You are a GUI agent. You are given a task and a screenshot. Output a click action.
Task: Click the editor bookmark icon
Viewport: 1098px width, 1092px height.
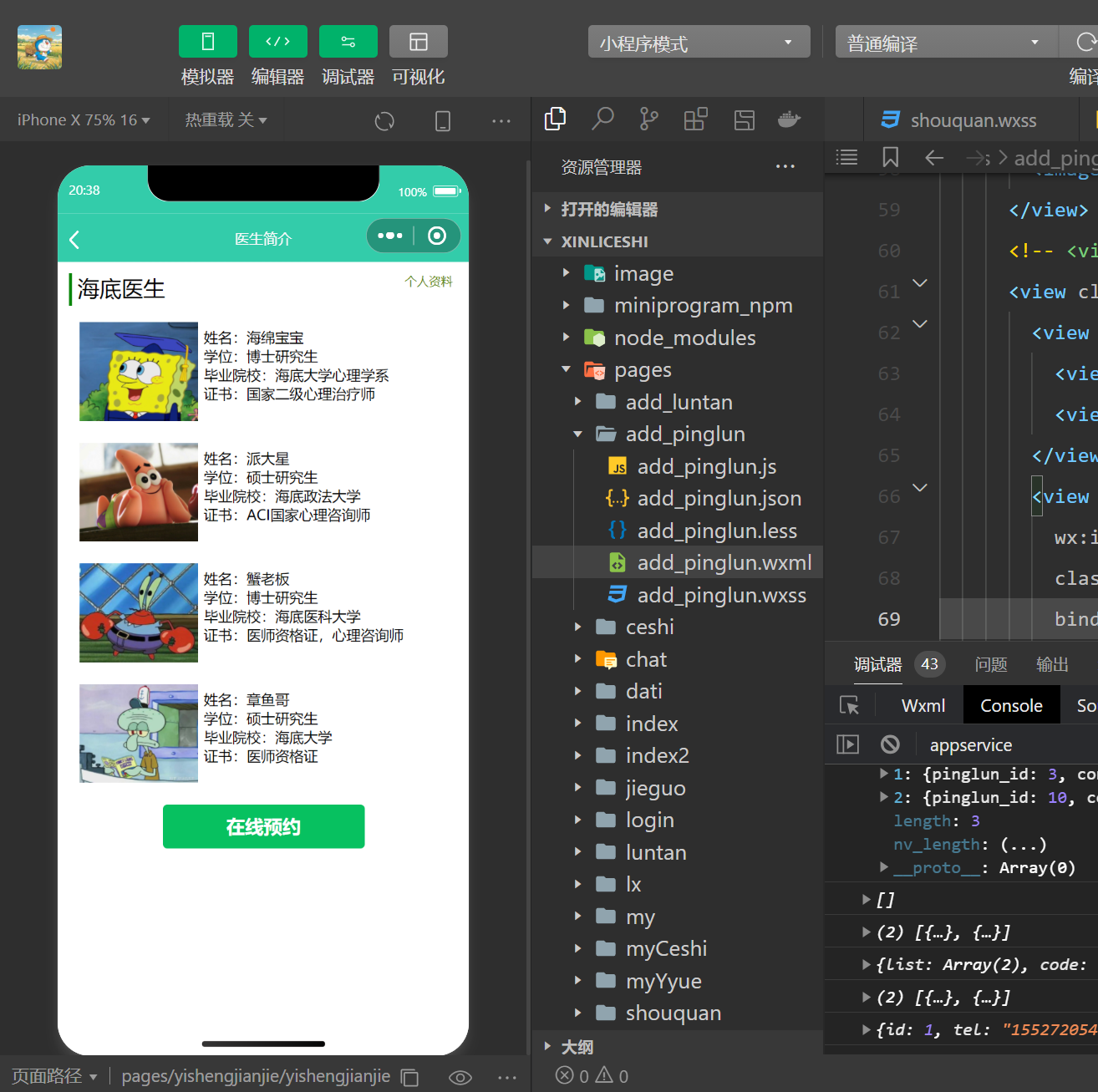pos(891,157)
